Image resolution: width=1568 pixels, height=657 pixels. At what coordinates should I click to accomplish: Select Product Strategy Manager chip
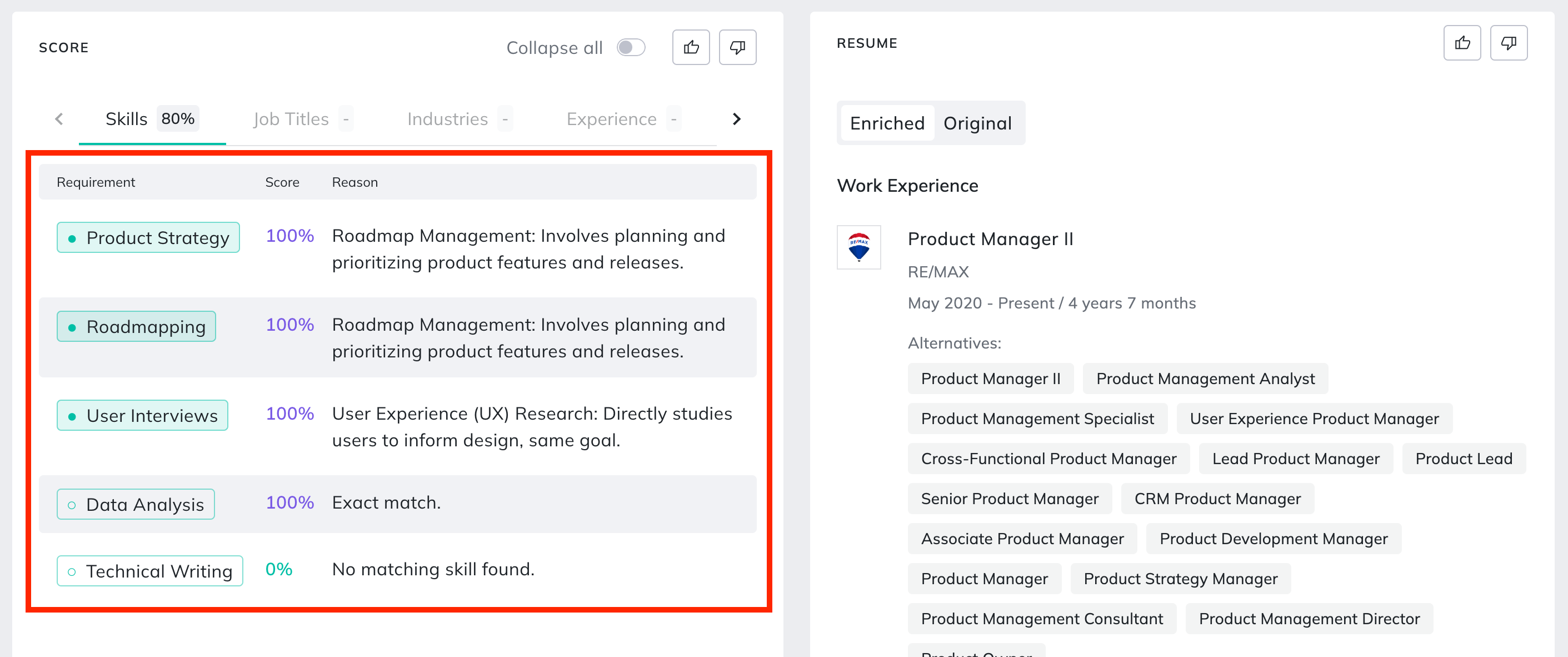point(1180,579)
